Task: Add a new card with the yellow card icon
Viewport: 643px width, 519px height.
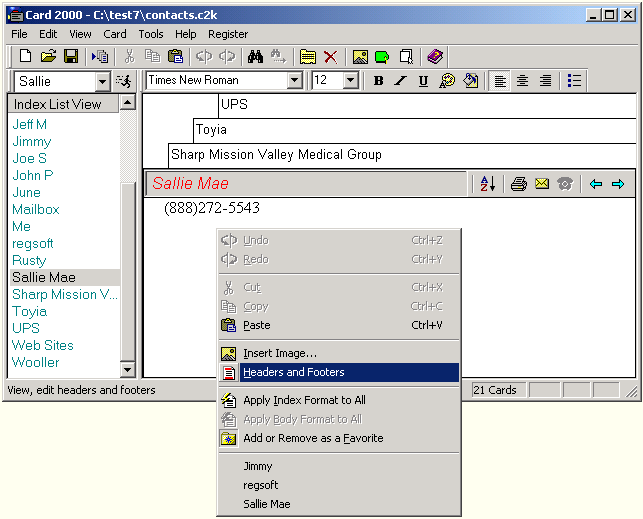Action: pos(308,56)
